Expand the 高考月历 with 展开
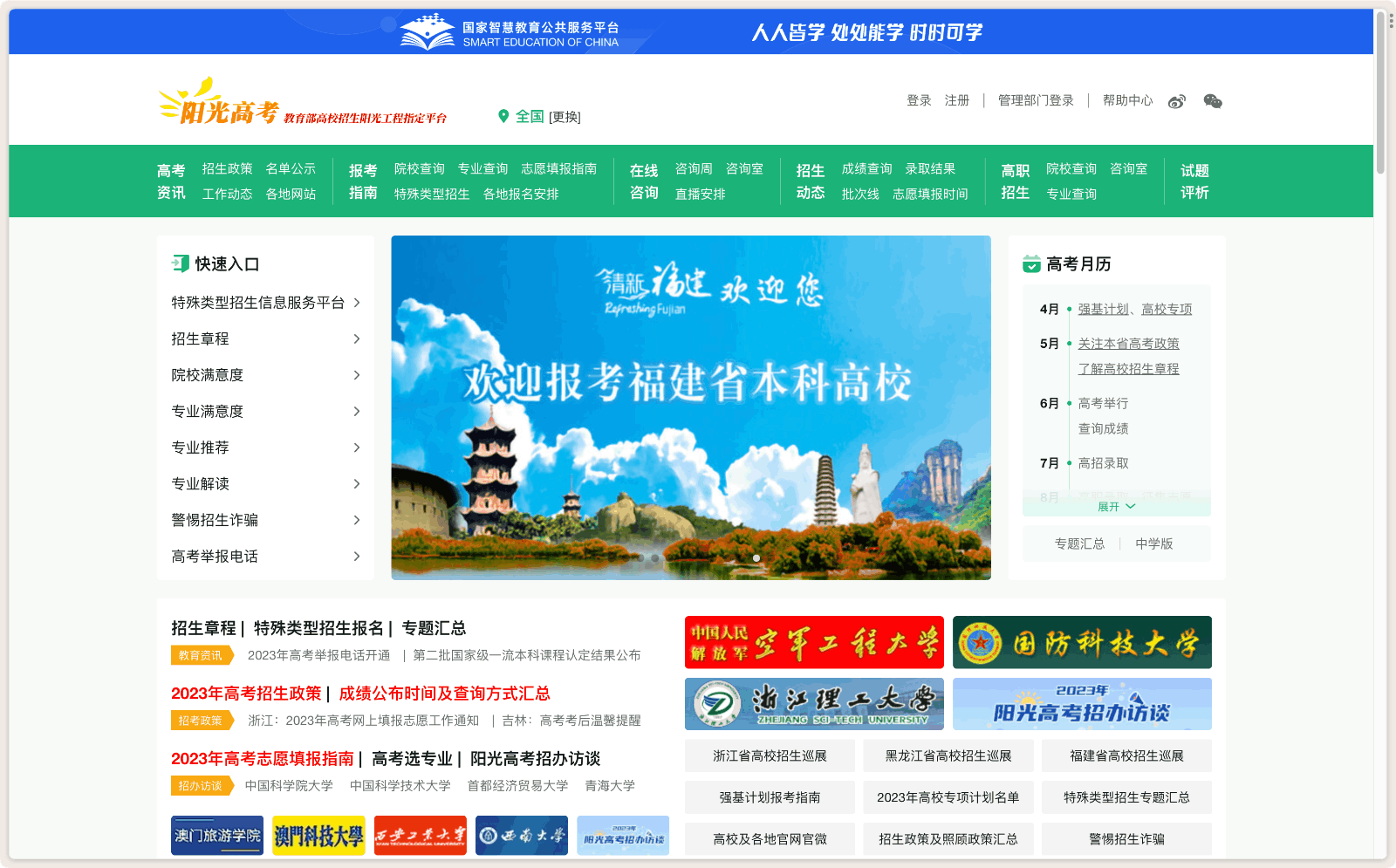The width and height of the screenshot is (1396, 868). tap(1116, 507)
